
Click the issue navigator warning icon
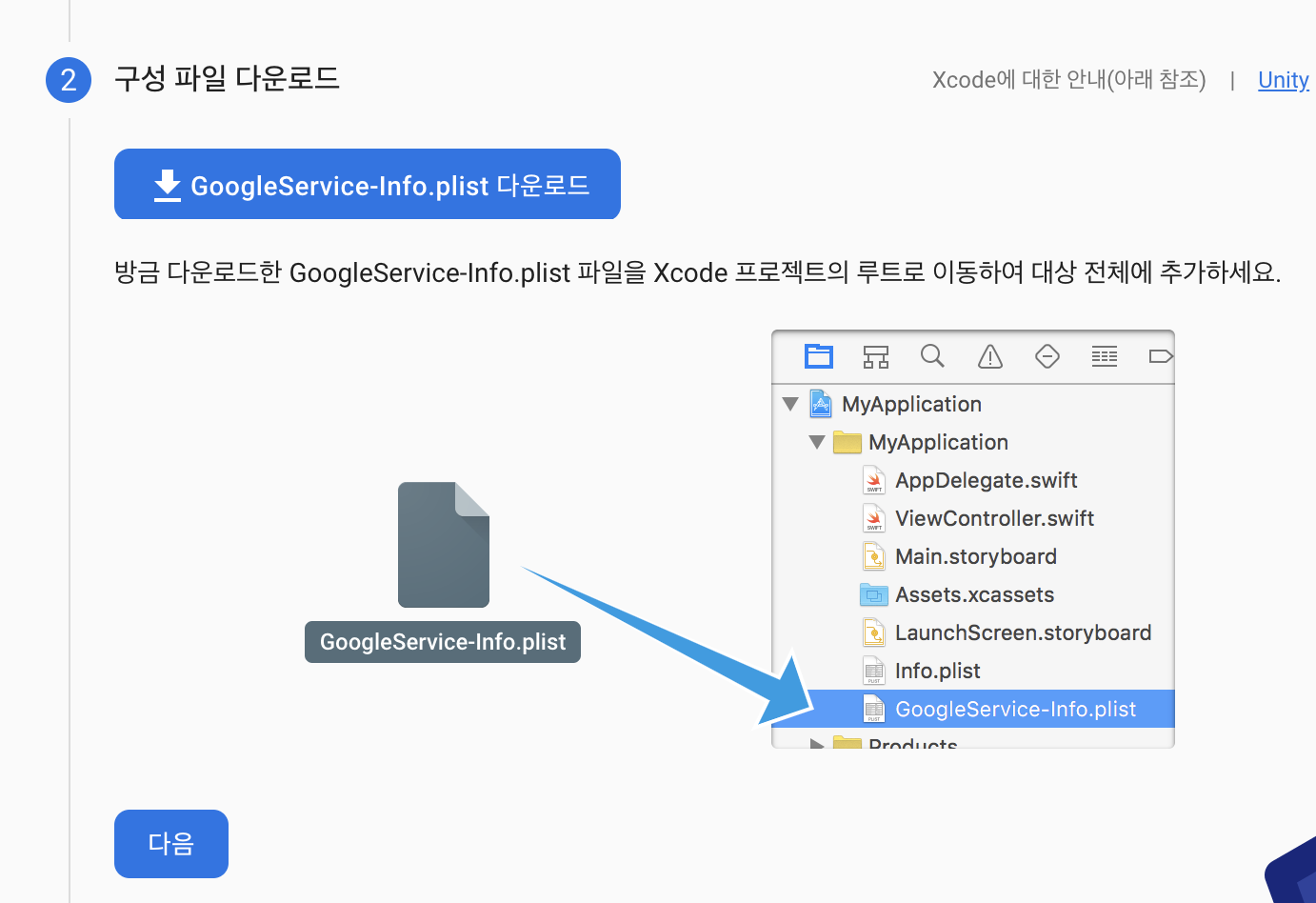pyautogui.click(x=990, y=356)
